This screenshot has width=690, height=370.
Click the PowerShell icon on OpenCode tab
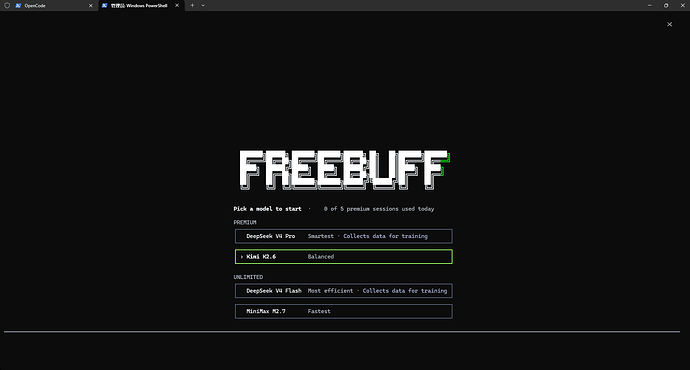pos(18,6)
